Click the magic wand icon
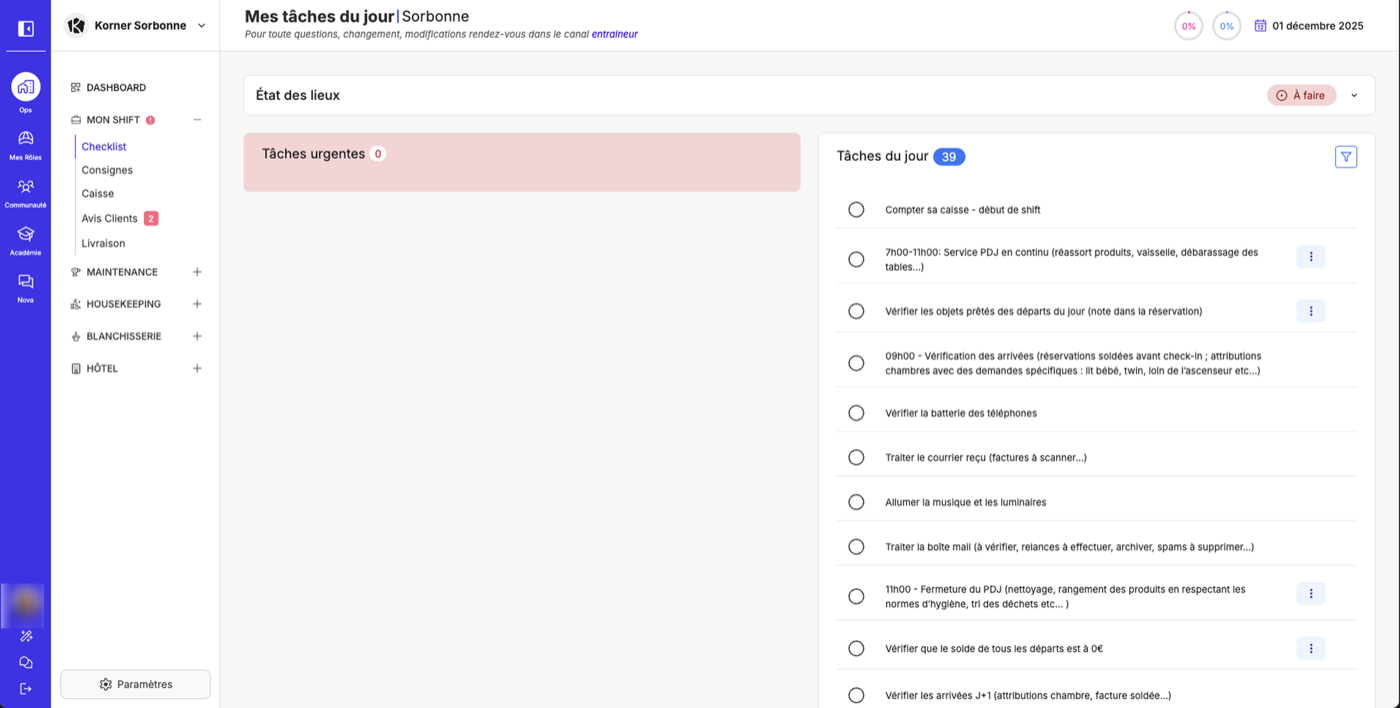Screen dimensions: 1400x708 pyautogui.click(x=26, y=636)
